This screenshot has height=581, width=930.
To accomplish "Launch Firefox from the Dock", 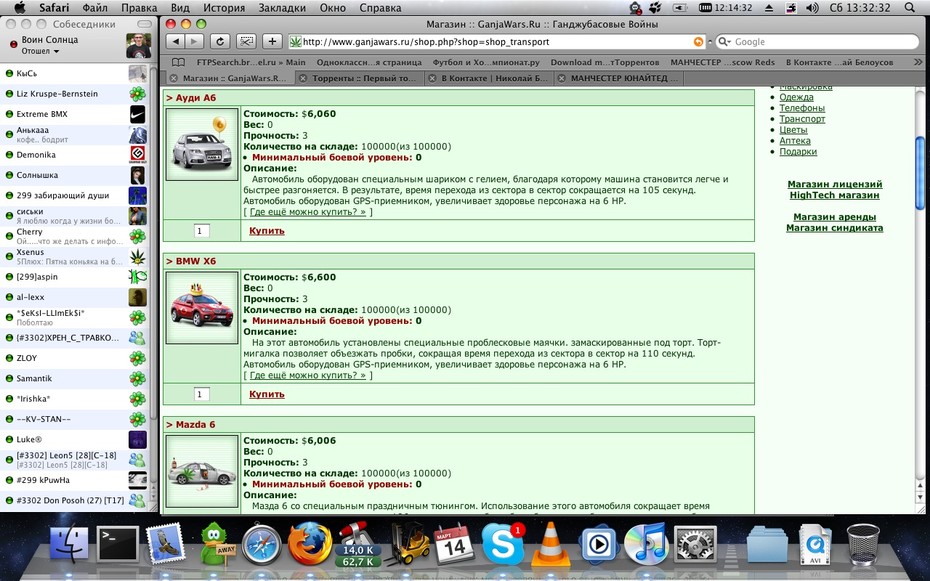I will 309,543.
